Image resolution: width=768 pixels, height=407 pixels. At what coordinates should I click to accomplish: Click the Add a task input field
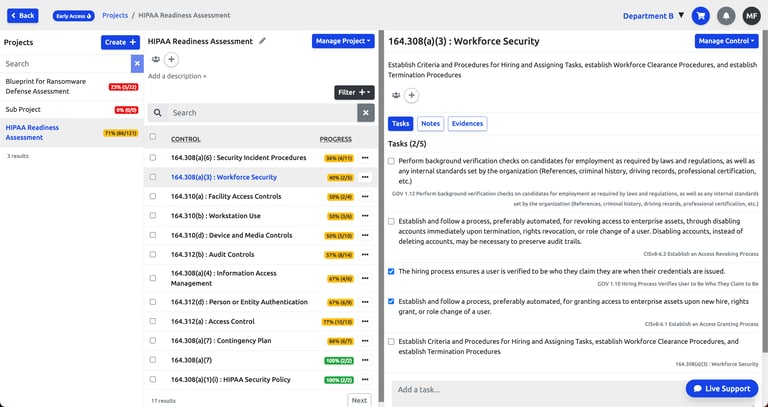539,390
